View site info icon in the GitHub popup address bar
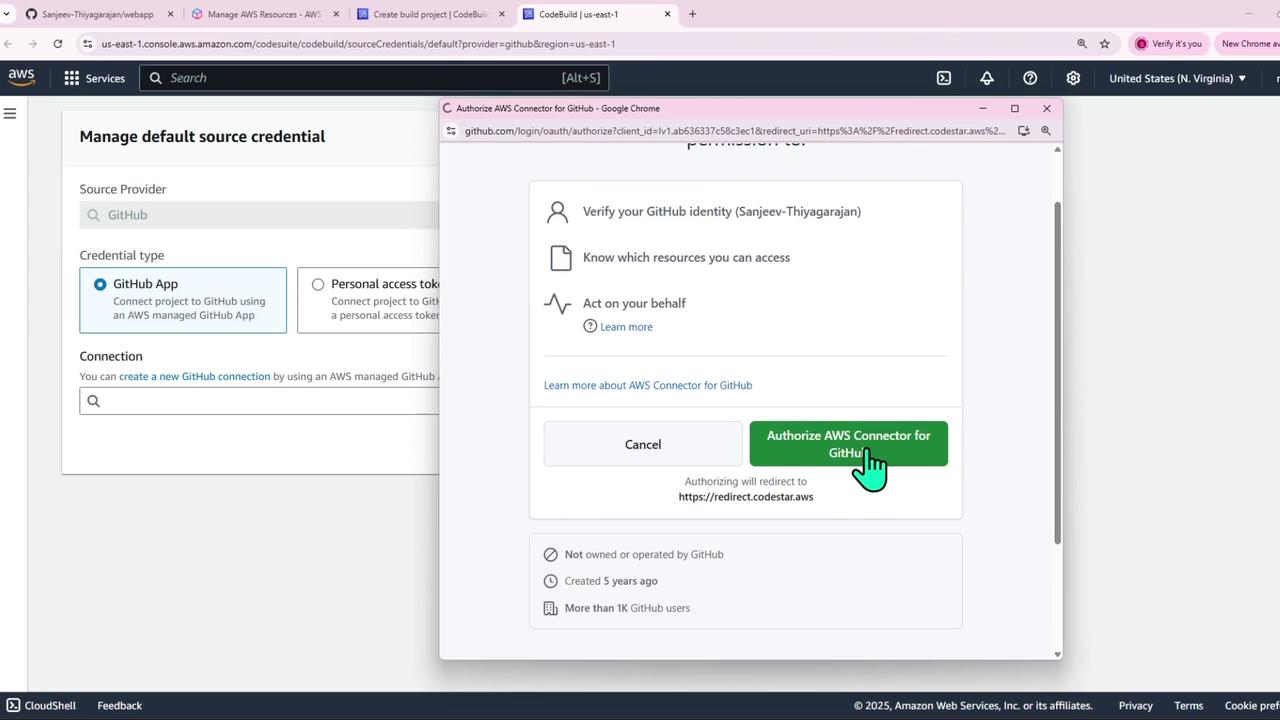 pos(451,131)
